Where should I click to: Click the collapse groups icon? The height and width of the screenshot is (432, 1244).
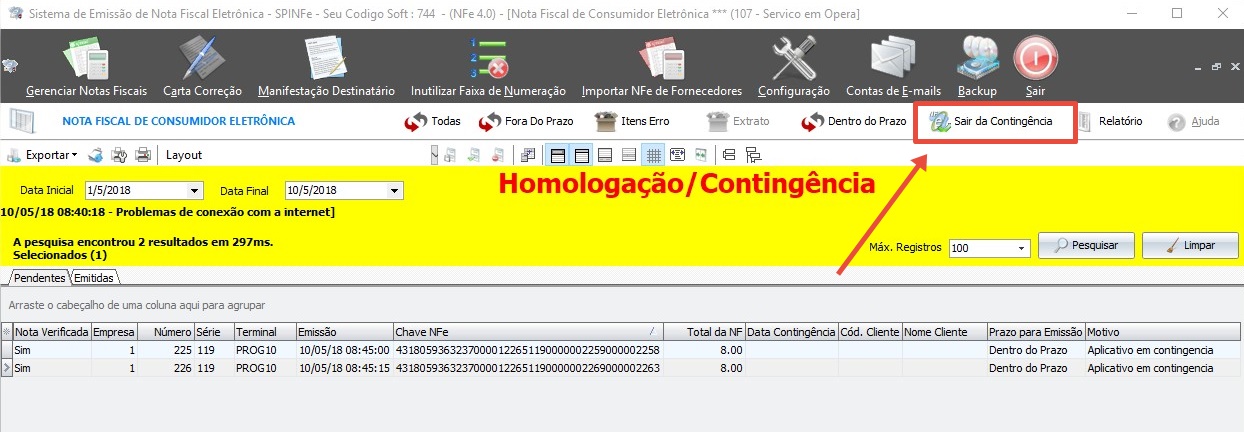[729, 155]
